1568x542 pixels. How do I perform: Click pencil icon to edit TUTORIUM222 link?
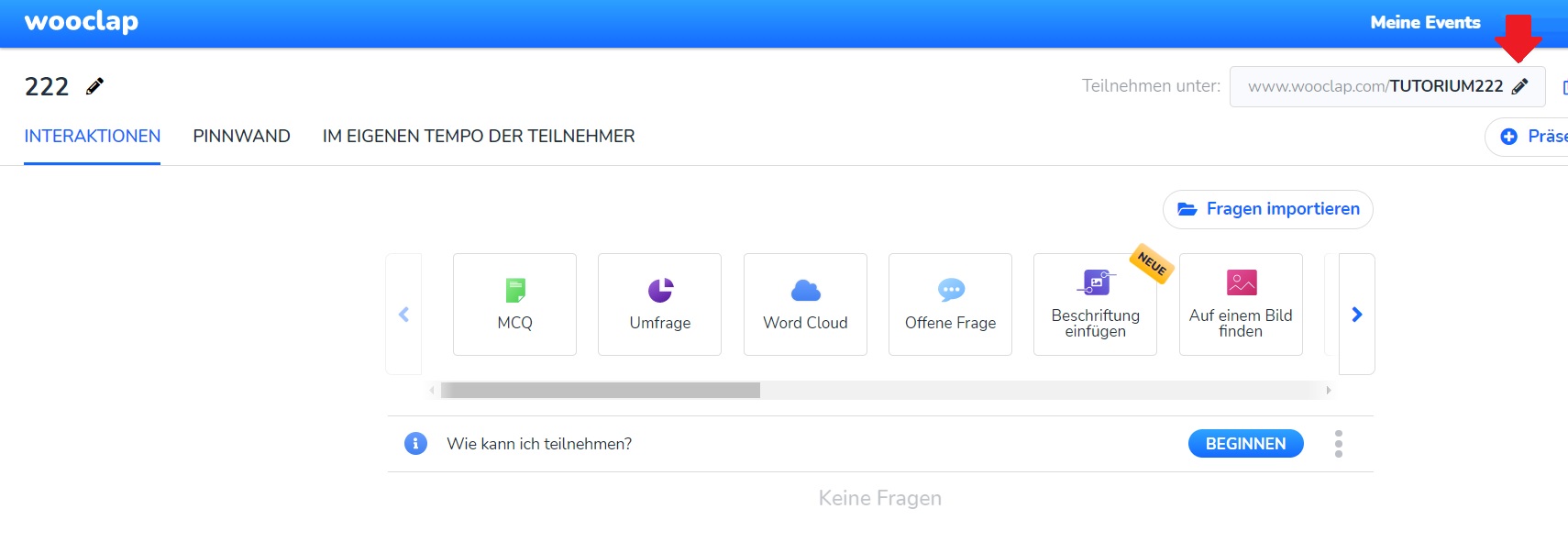(x=1519, y=86)
